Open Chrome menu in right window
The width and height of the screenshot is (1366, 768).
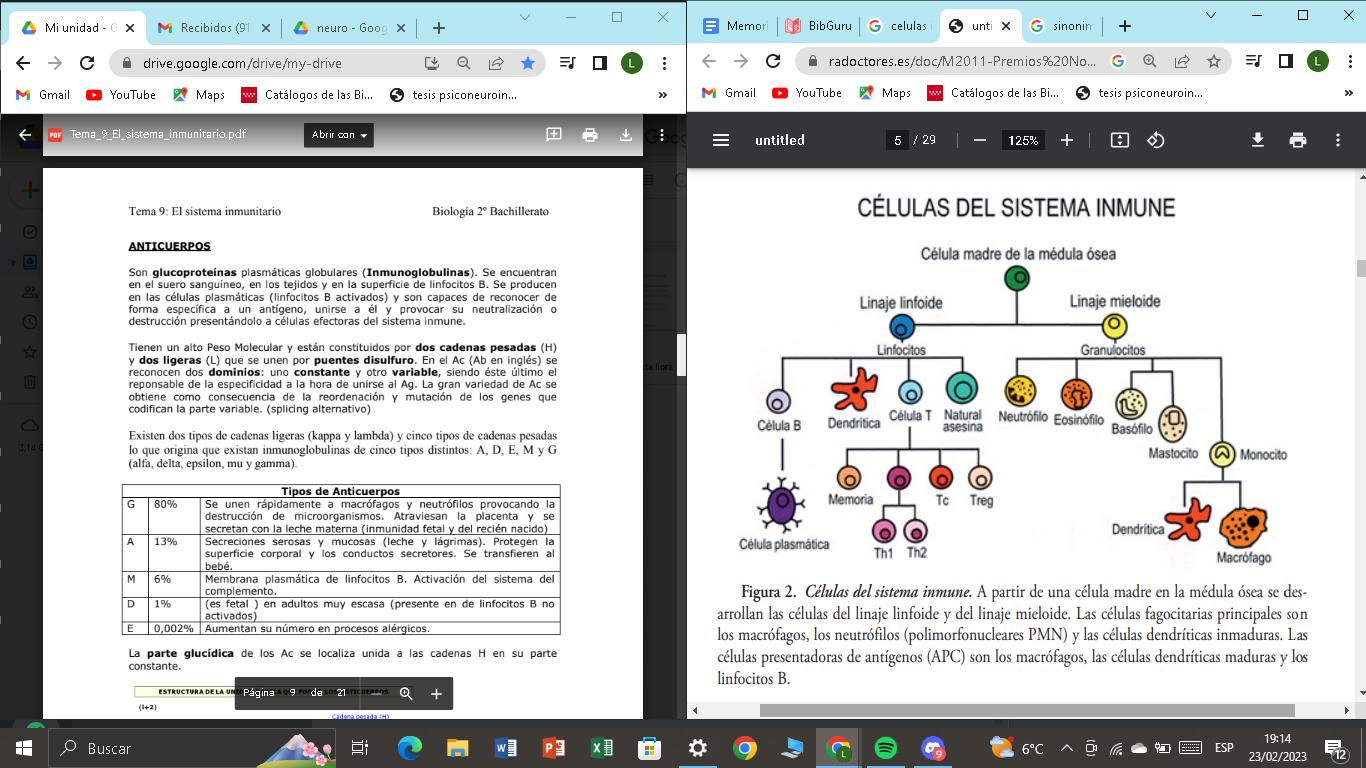(x=1350, y=61)
